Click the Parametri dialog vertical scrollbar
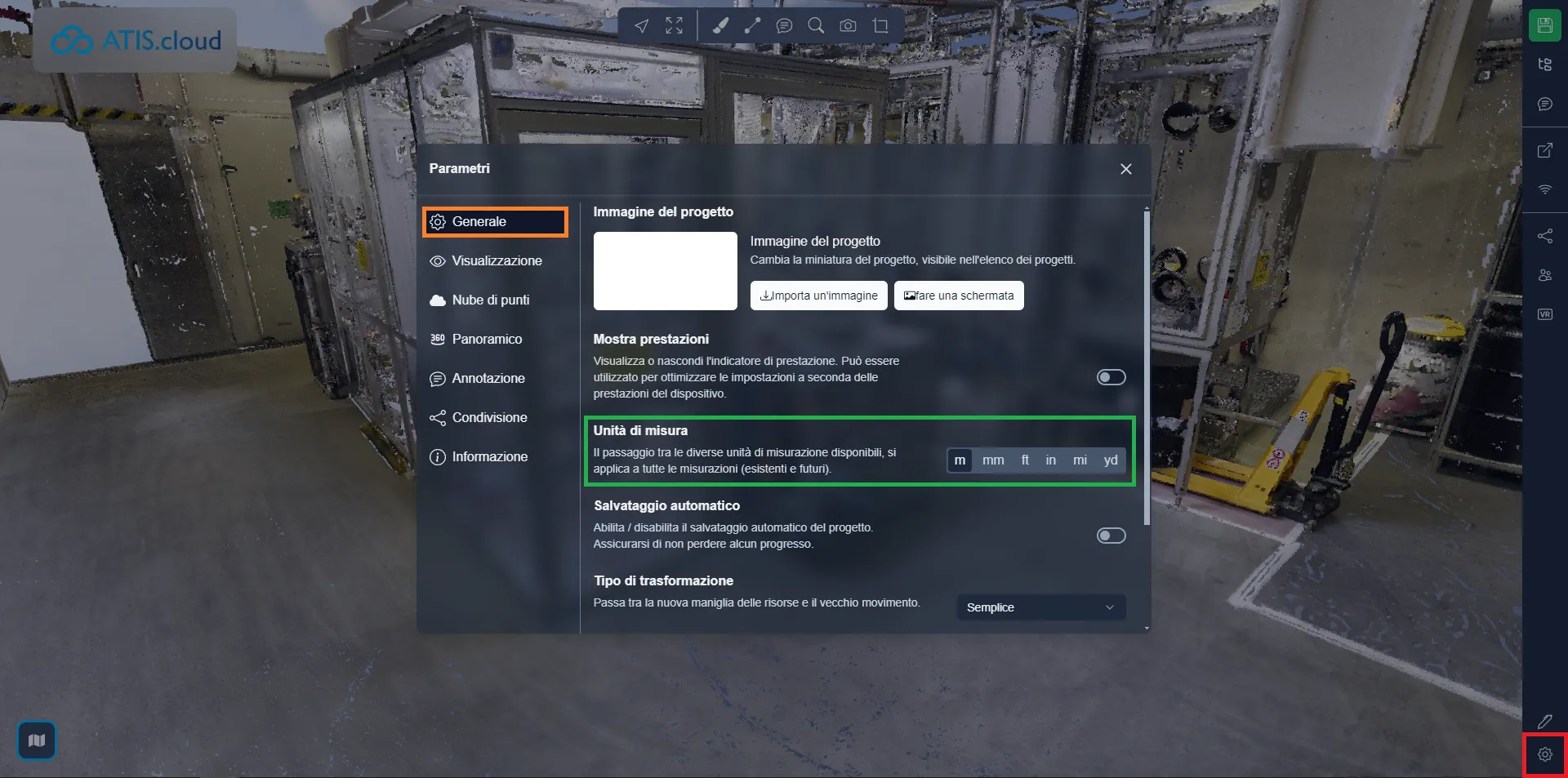Screen dimensions: 1568x778 click(x=1147, y=367)
